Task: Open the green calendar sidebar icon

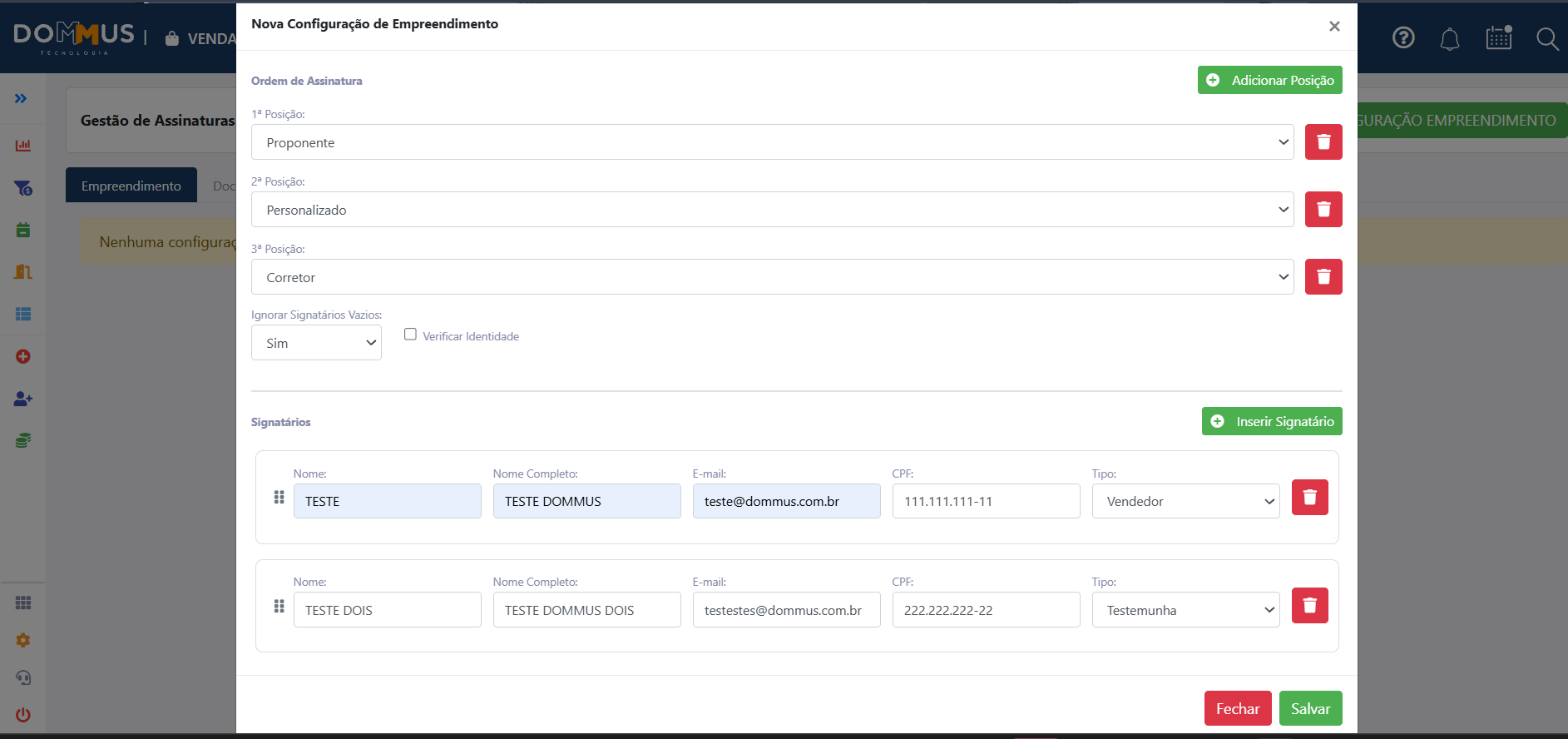Action: (23, 230)
